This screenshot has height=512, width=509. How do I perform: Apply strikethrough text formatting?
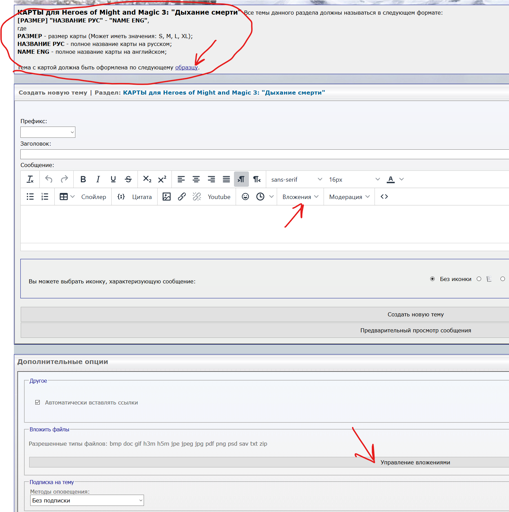(x=128, y=179)
